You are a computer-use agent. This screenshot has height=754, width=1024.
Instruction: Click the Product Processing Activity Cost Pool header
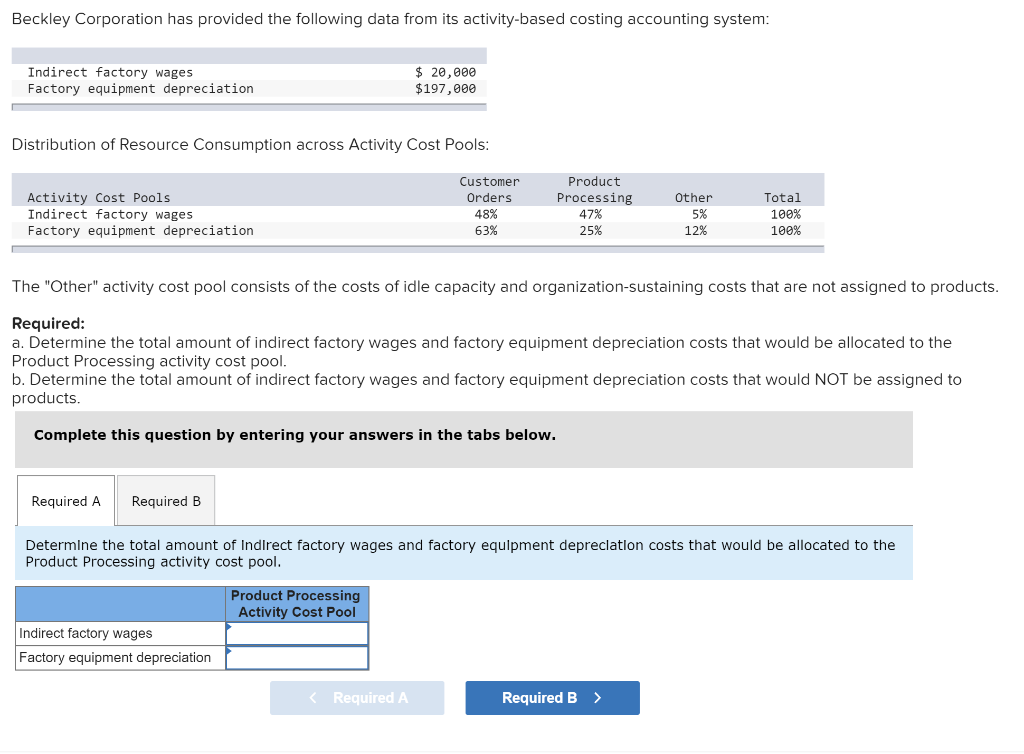click(x=297, y=603)
